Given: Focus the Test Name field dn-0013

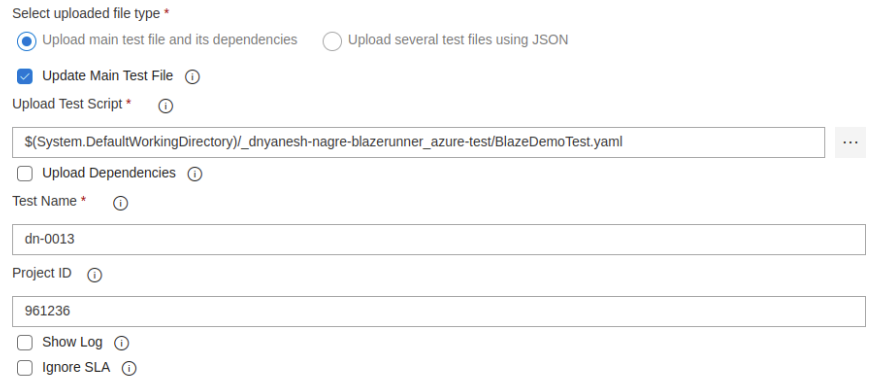Looking at the screenshot, I should [439, 239].
